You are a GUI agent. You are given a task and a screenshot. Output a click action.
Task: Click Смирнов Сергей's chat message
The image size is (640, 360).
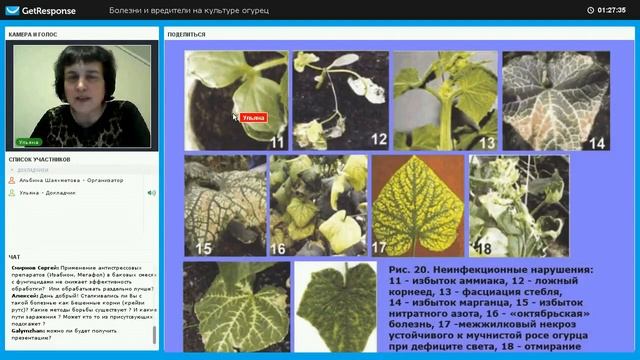click(x=83, y=278)
